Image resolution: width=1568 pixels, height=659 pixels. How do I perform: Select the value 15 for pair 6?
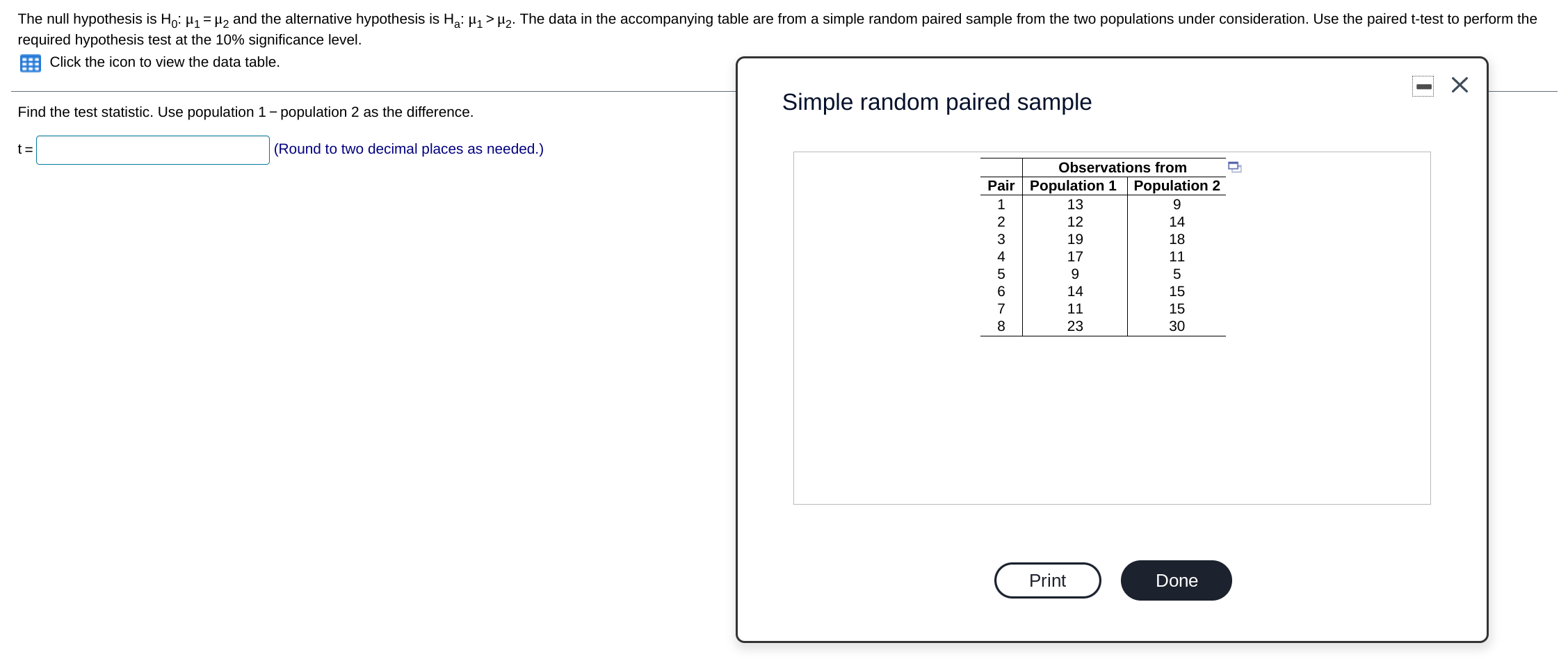[1175, 291]
